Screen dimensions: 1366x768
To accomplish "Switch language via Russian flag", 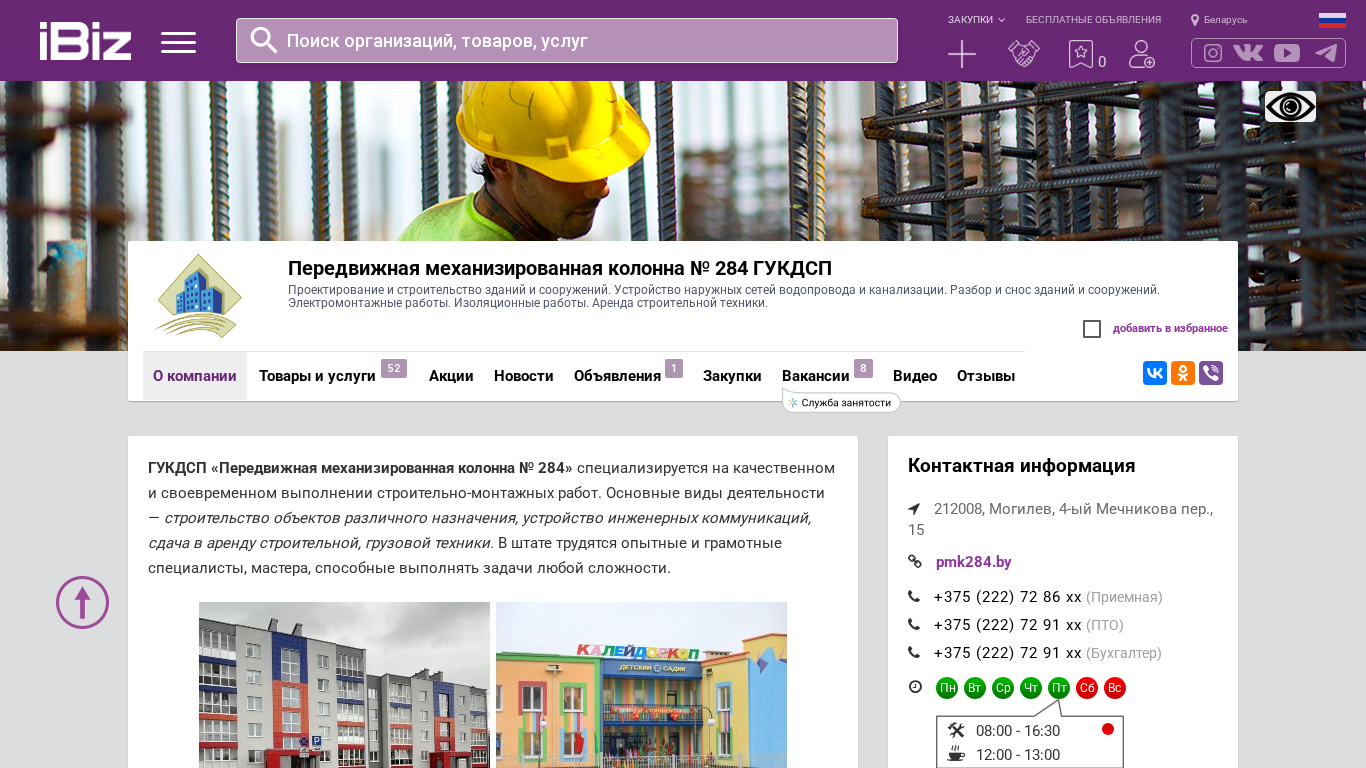I will pos(1332,20).
